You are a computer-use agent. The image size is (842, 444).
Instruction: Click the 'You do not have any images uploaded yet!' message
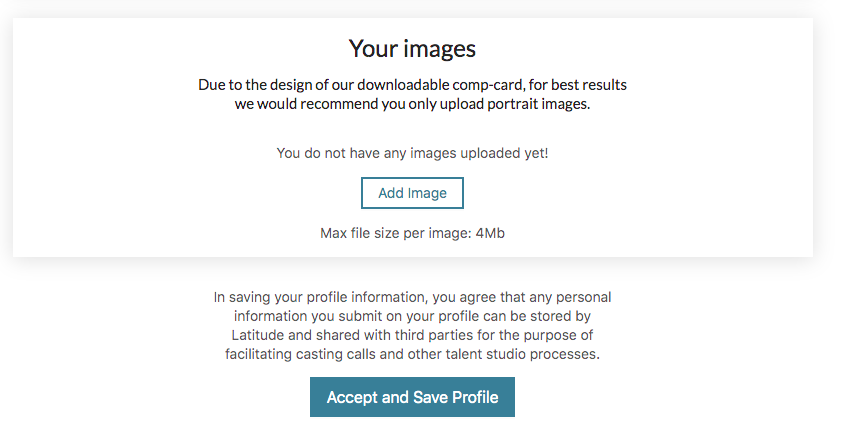click(x=412, y=153)
